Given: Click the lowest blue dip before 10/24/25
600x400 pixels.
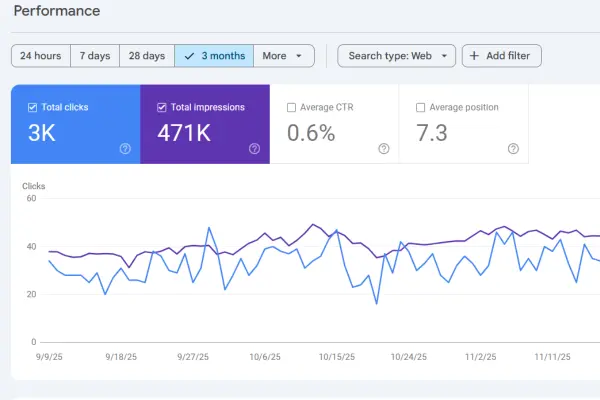Looking at the screenshot, I should 376,303.
